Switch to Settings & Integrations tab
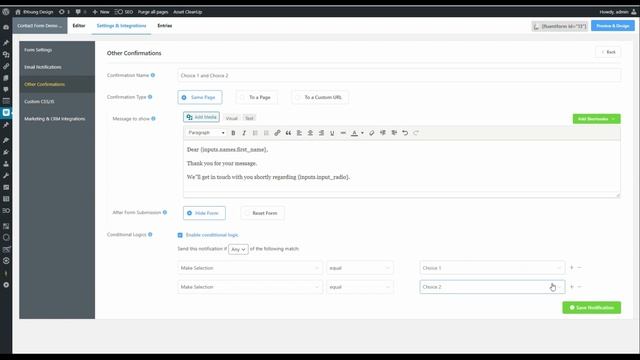 [121, 26]
